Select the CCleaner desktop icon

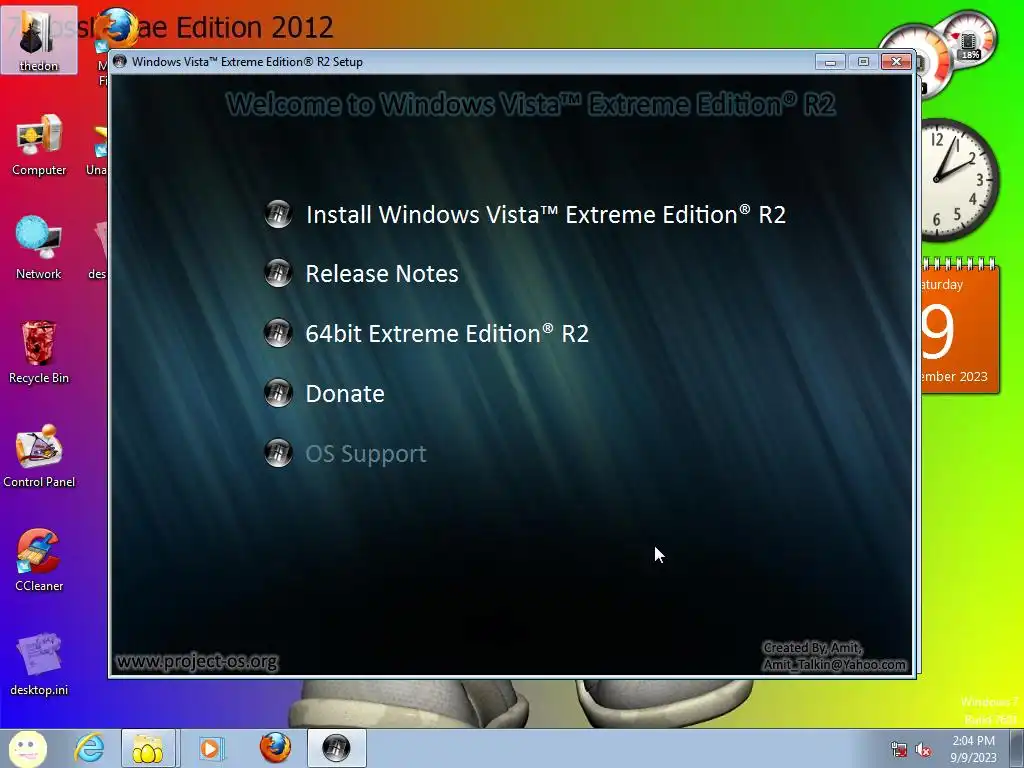tap(39, 560)
